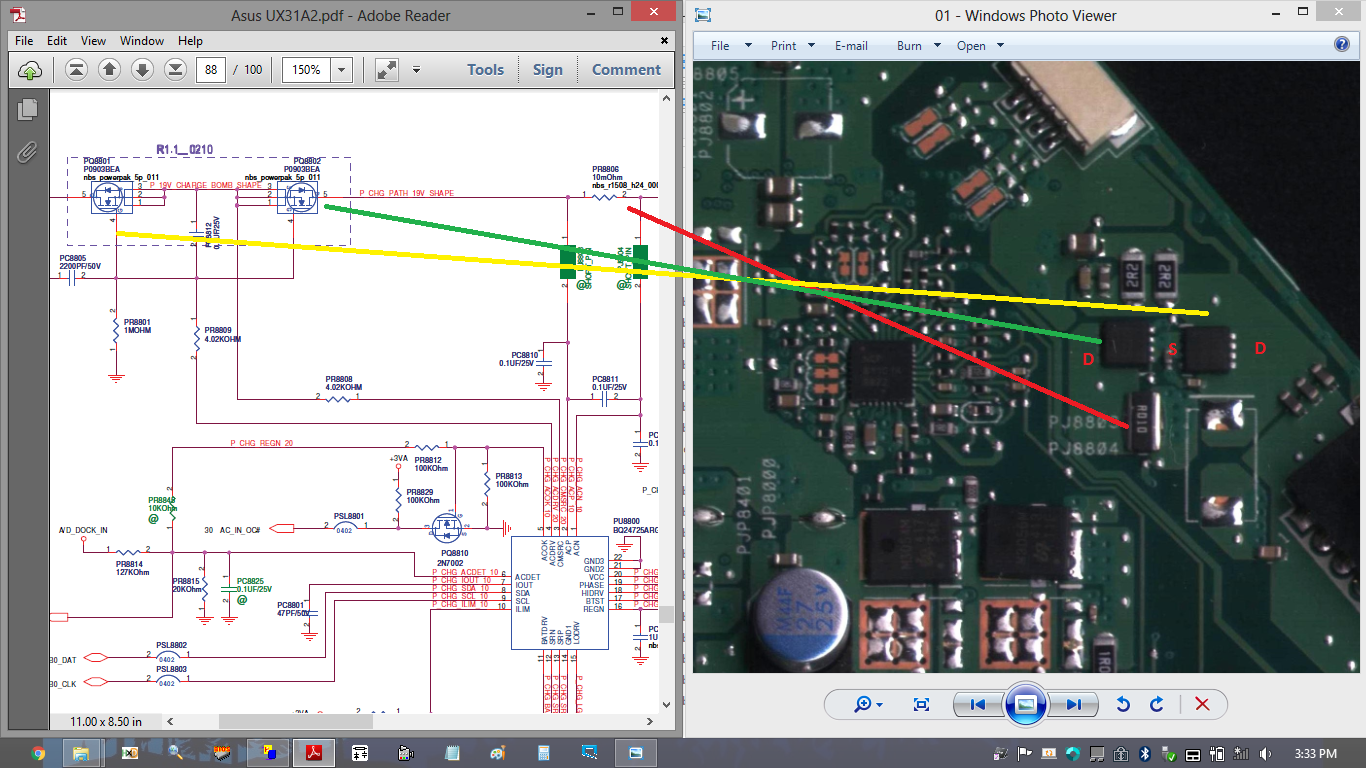The height and width of the screenshot is (768, 1366).
Task: Click the '11.00 x 8.50 in' page size label
Action: [106, 721]
